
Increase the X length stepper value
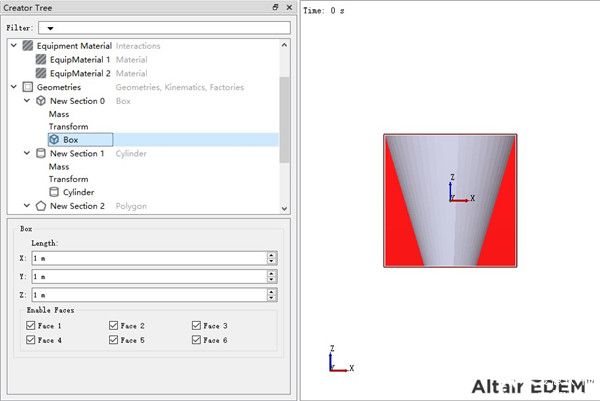[x=271, y=254]
